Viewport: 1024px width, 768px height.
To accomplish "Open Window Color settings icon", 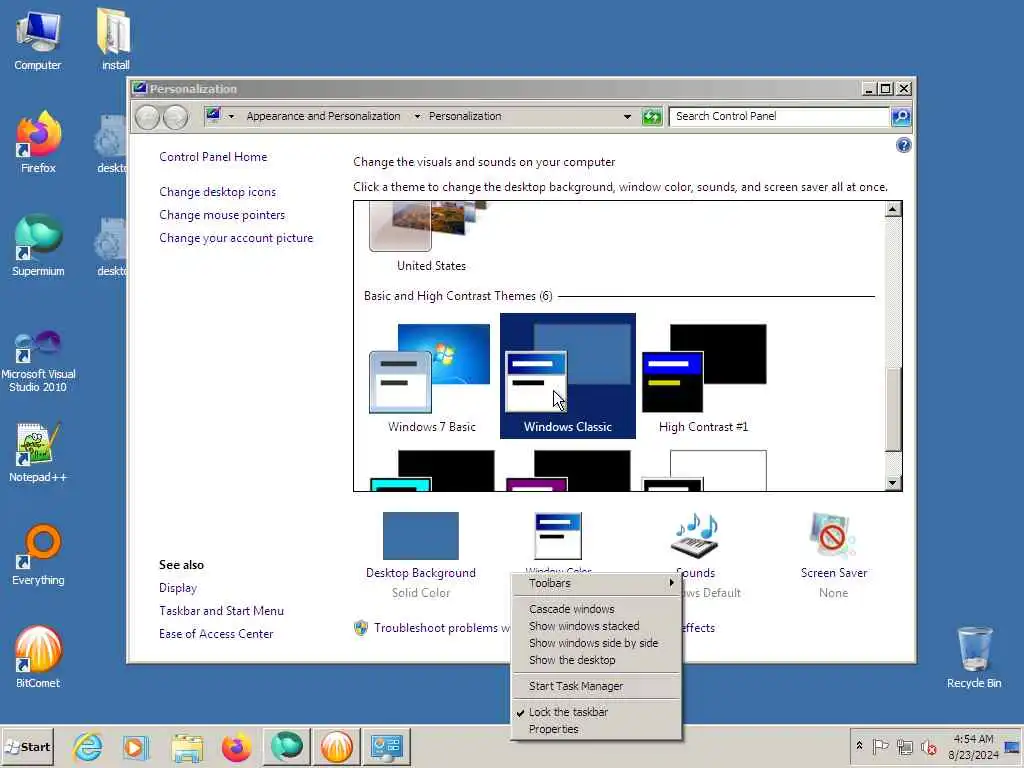I will tap(558, 537).
